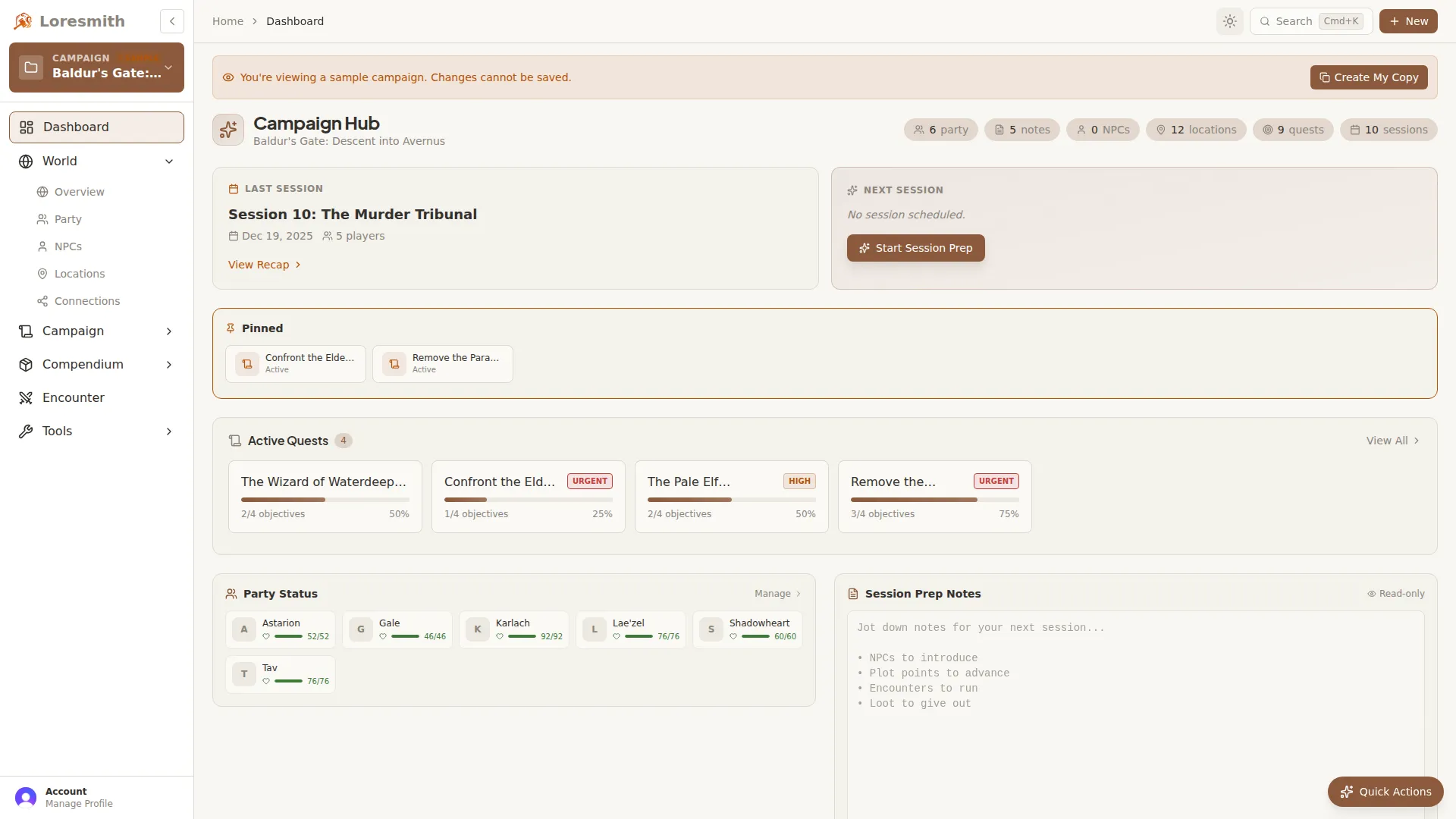This screenshot has width=1456, height=819.
Task: Click the Start Session Prep button
Action: point(915,248)
